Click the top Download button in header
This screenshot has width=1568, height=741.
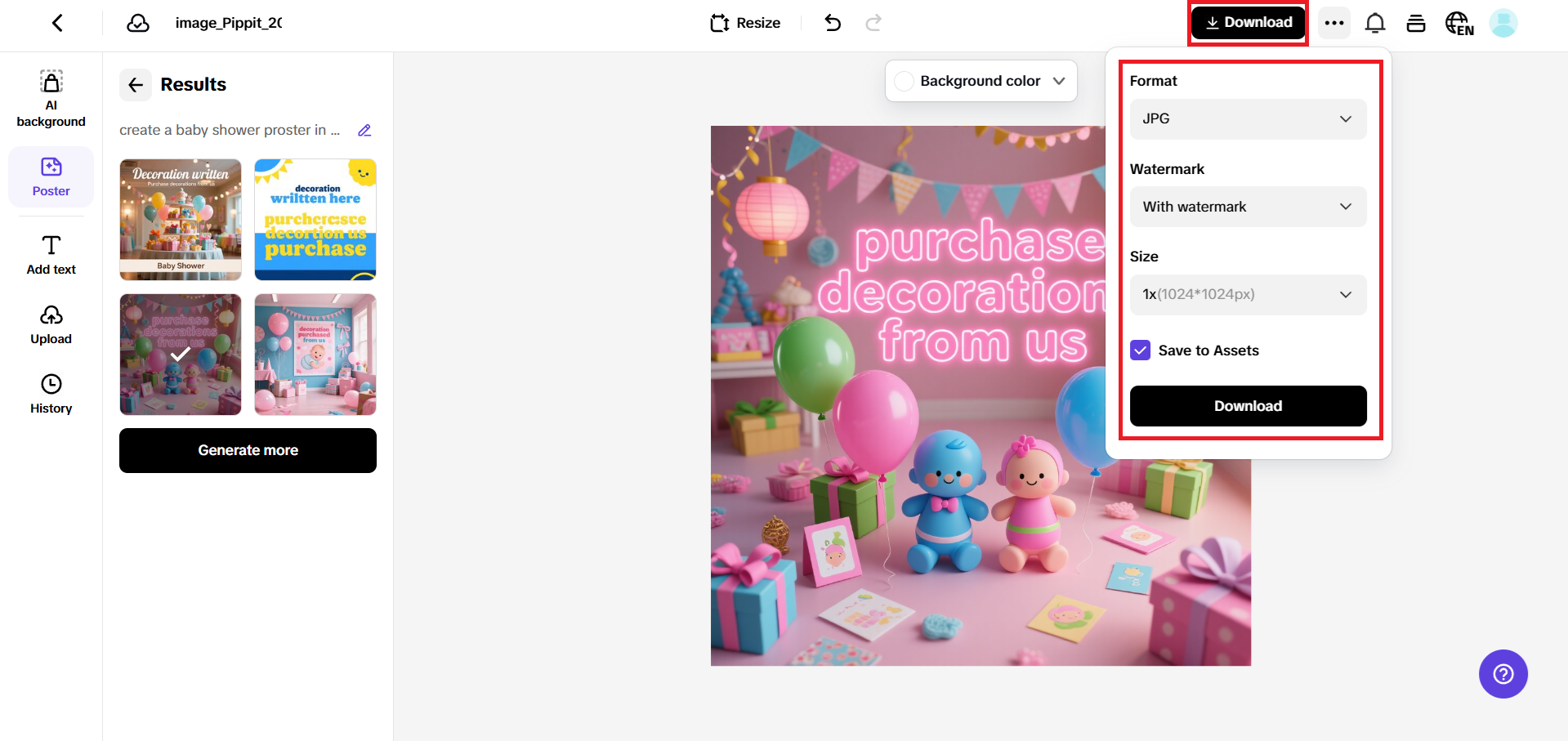click(x=1248, y=23)
